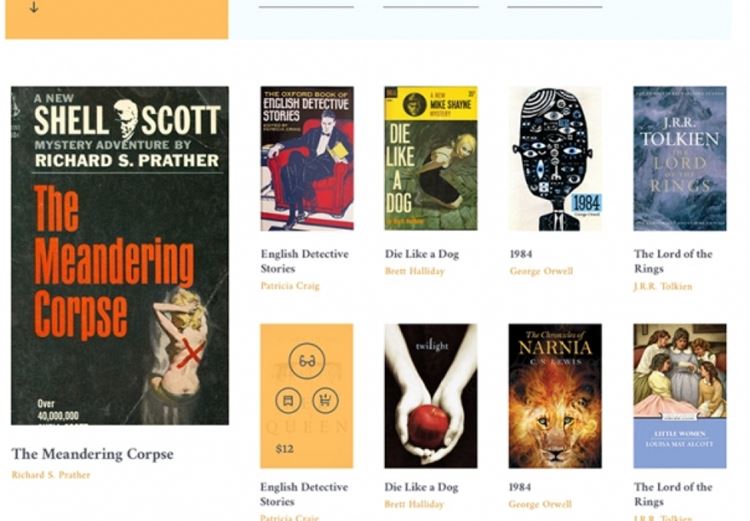Open The Meandering Corpse cover image
This screenshot has width=750, height=521.
[120, 255]
